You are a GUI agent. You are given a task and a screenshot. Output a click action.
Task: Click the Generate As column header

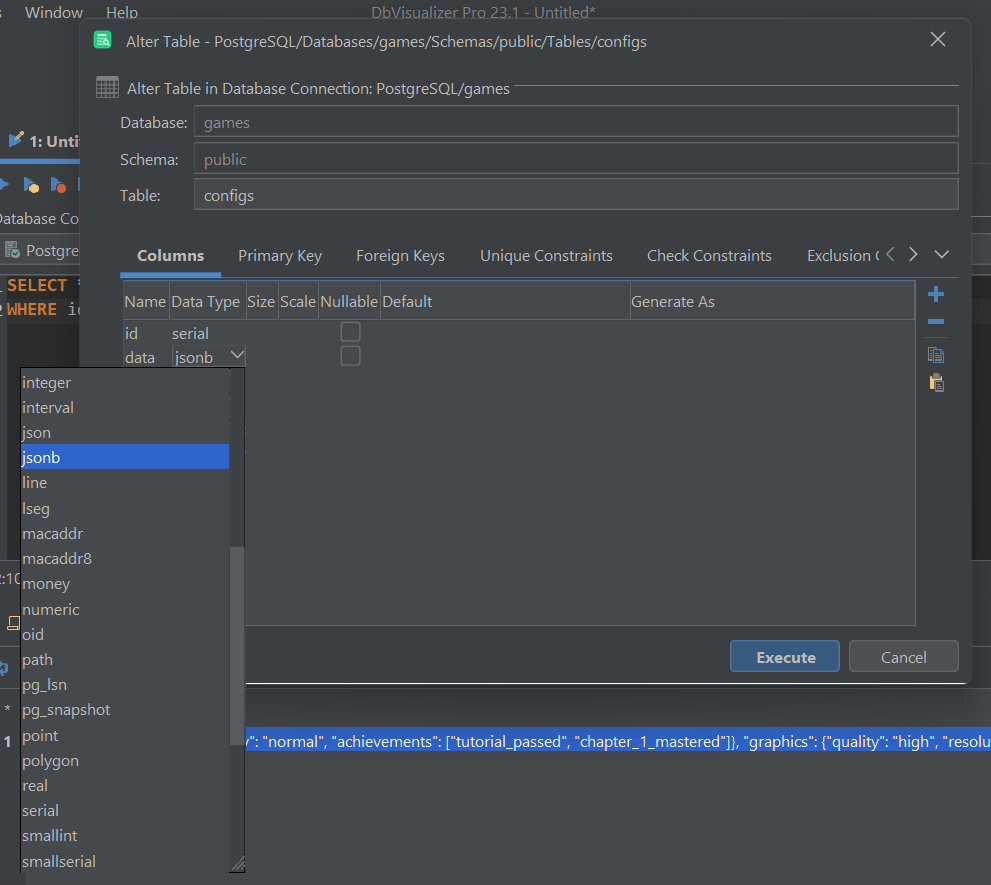tap(772, 302)
